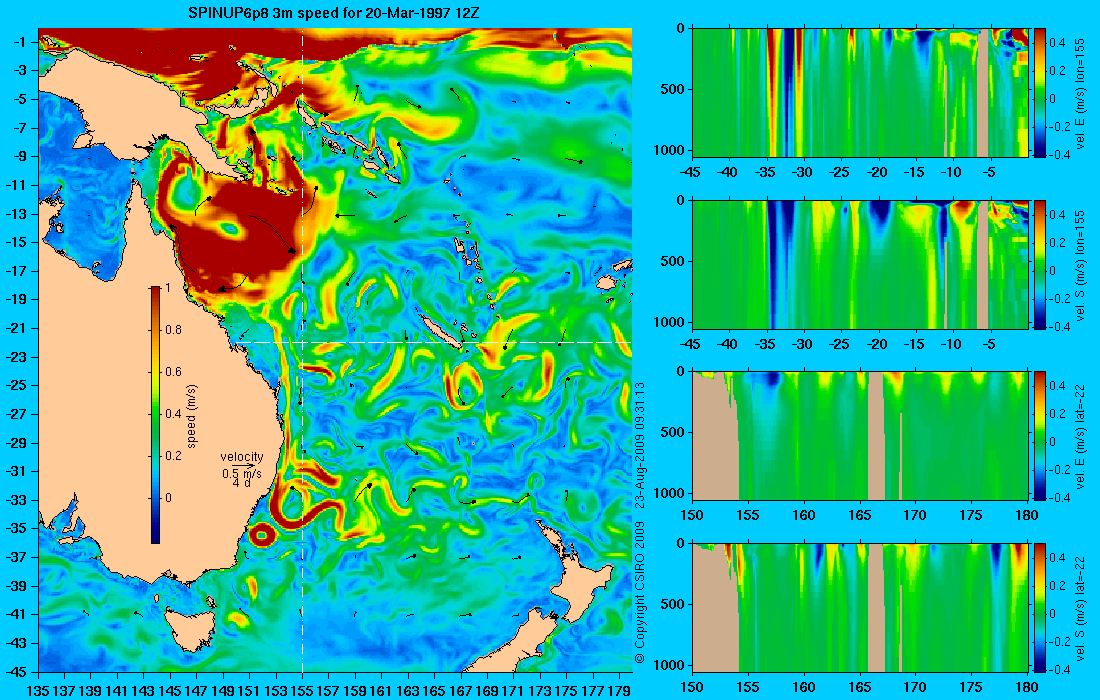
Task: Click the vertical dashed section line at longitude 155
Action: pyautogui.click(x=302, y=349)
